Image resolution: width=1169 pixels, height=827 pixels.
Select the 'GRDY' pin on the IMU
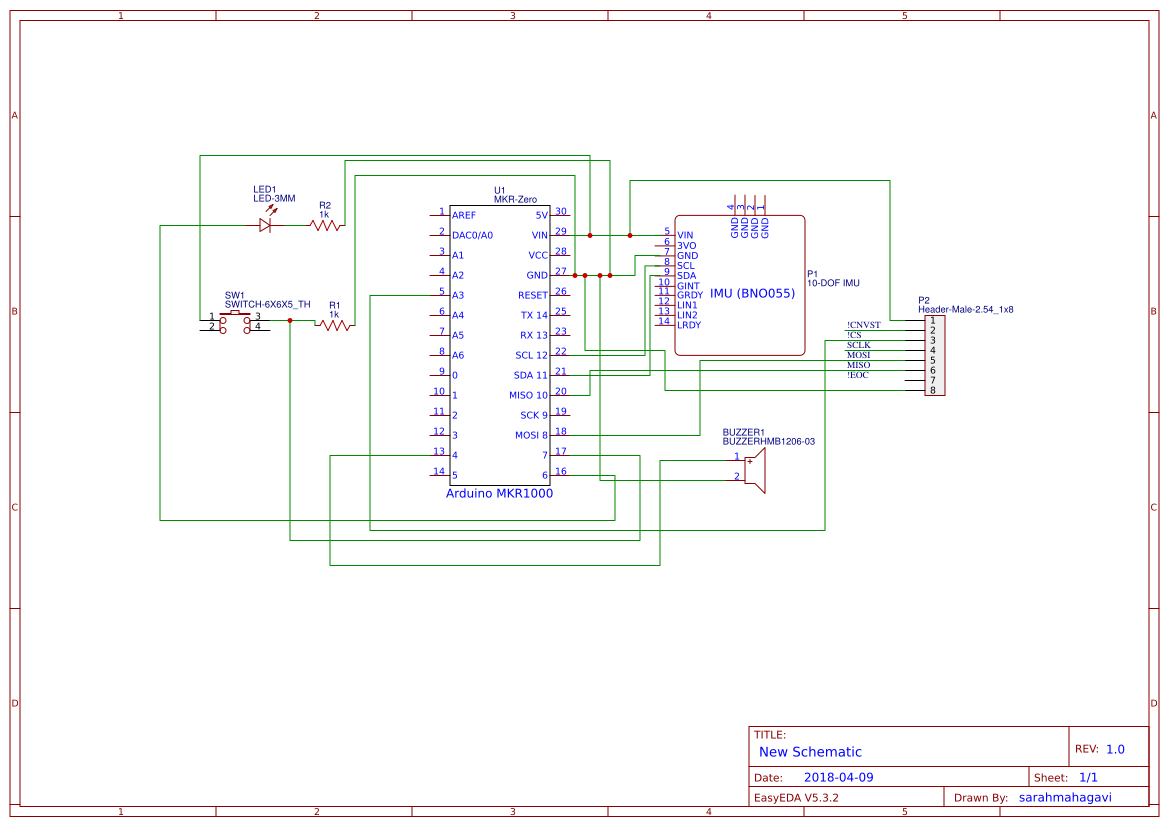pyautogui.click(x=690, y=295)
